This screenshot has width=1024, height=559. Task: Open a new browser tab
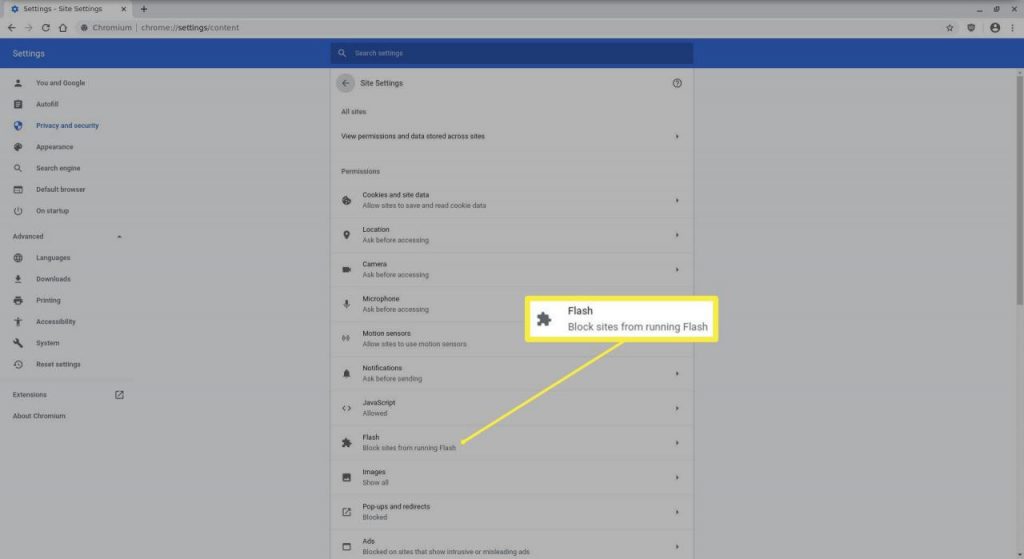click(x=144, y=9)
